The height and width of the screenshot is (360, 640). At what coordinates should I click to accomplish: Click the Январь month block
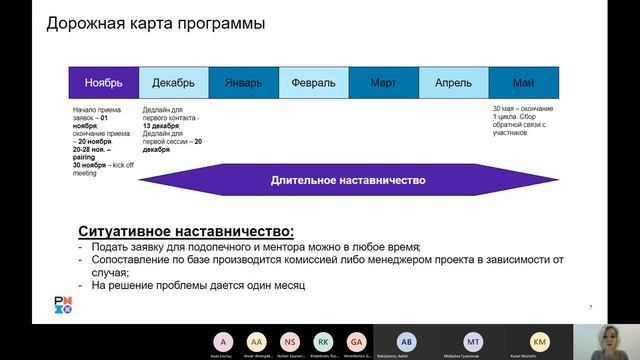click(244, 83)
